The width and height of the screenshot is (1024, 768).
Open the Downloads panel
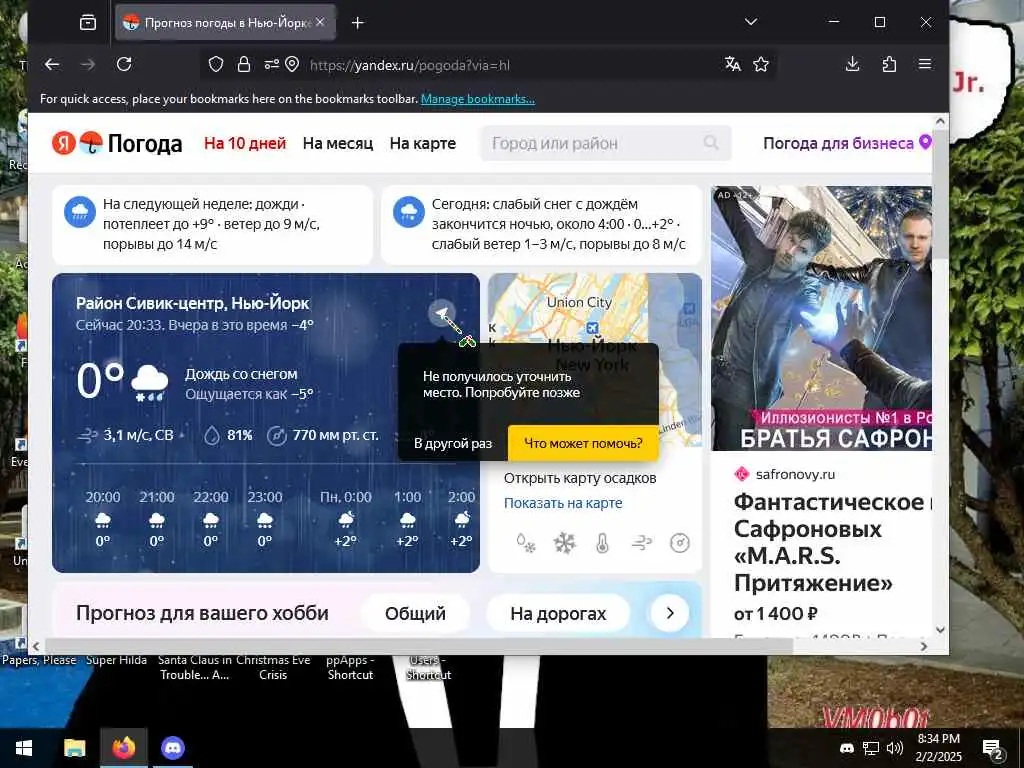[852, 64]
